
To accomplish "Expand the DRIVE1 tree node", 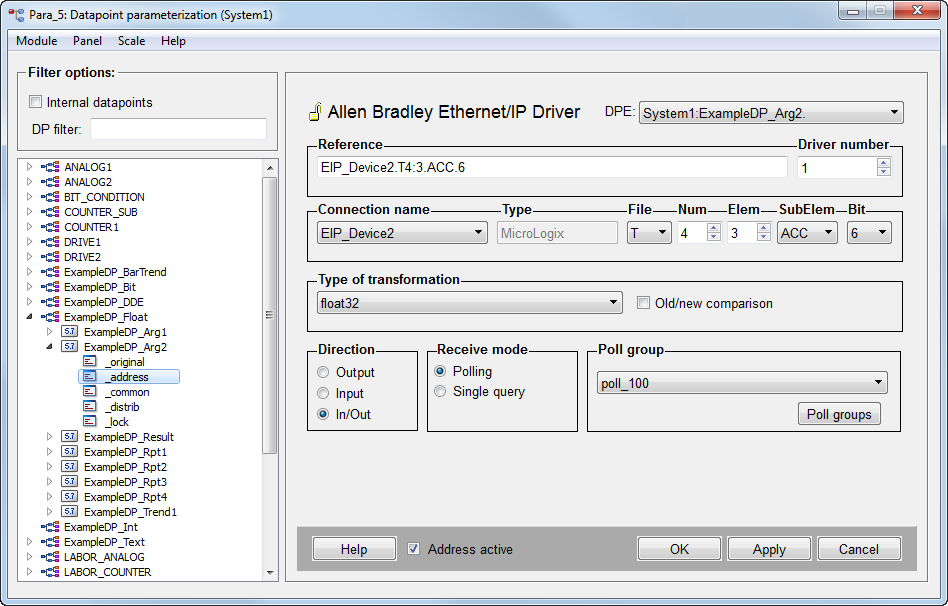I will click(x=29, y=242).
